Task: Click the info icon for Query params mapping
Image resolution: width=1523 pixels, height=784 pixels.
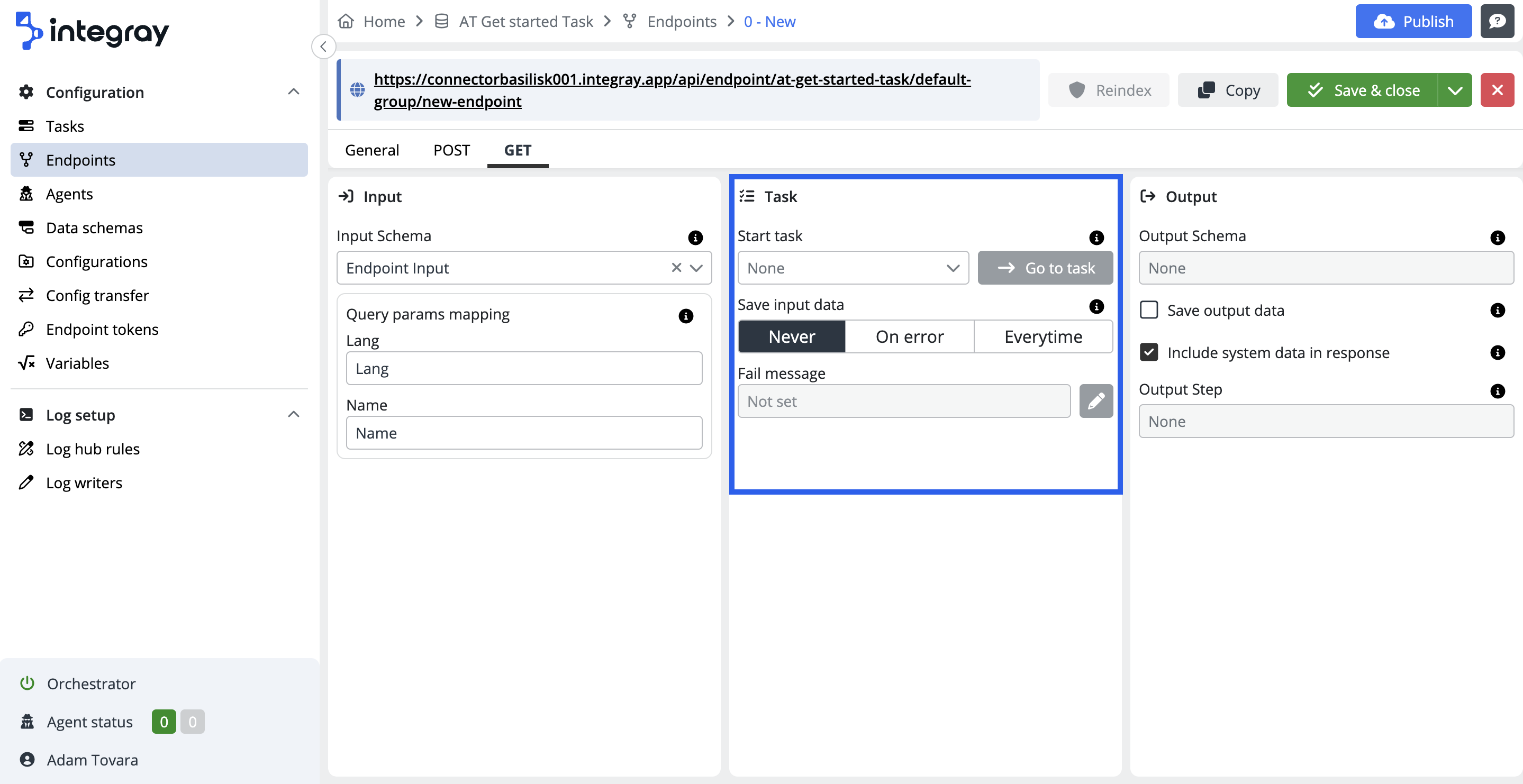Action: click(x=685, y=316)
